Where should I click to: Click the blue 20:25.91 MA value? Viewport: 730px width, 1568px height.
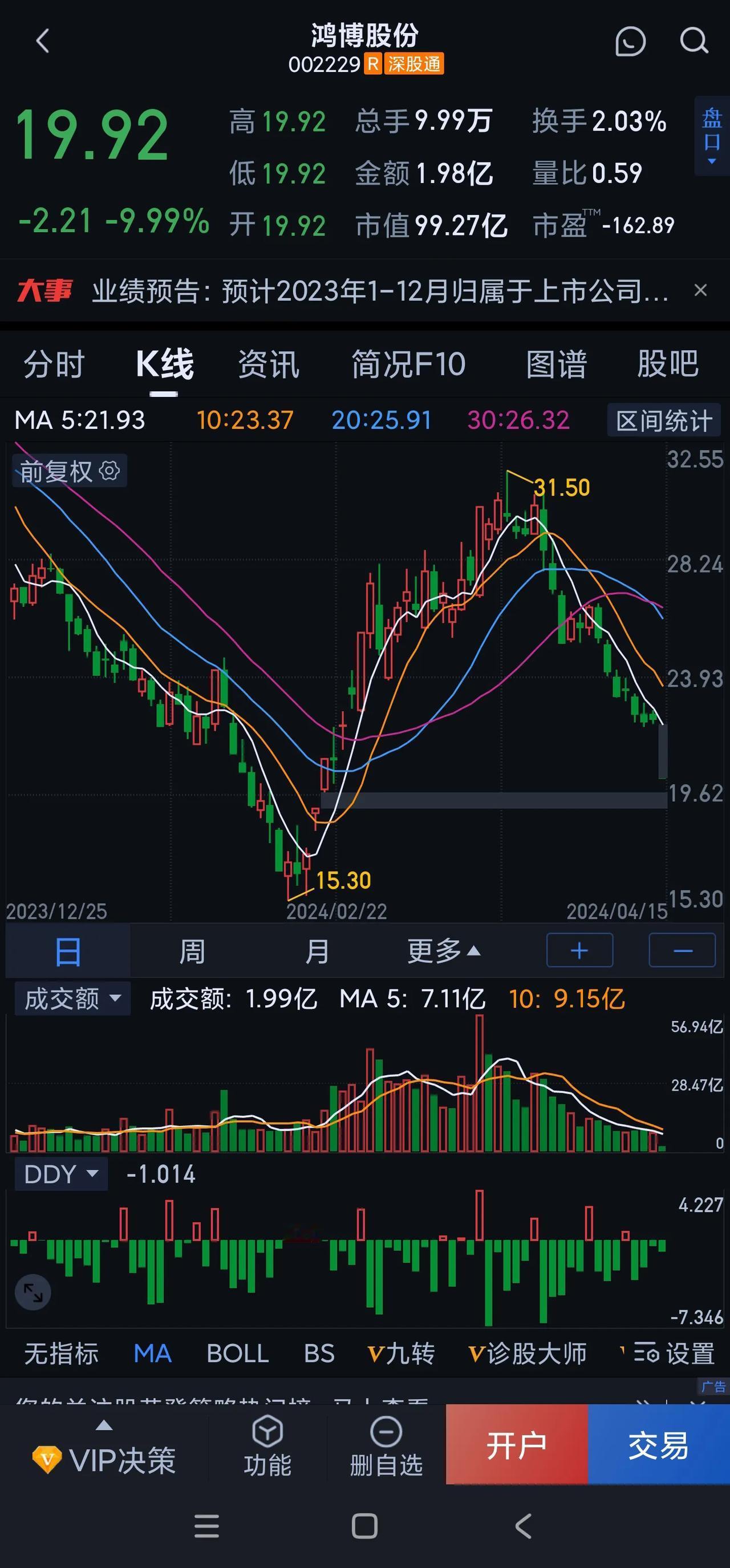click(381, 420)
